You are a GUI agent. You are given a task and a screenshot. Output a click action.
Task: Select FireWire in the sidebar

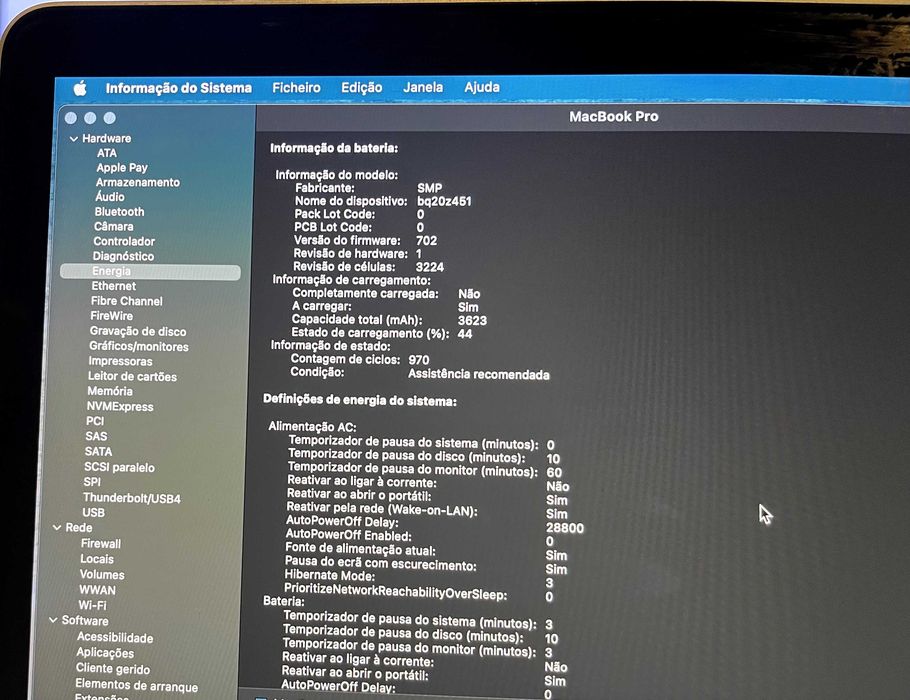pyautogui.click(x=111, y=316)
